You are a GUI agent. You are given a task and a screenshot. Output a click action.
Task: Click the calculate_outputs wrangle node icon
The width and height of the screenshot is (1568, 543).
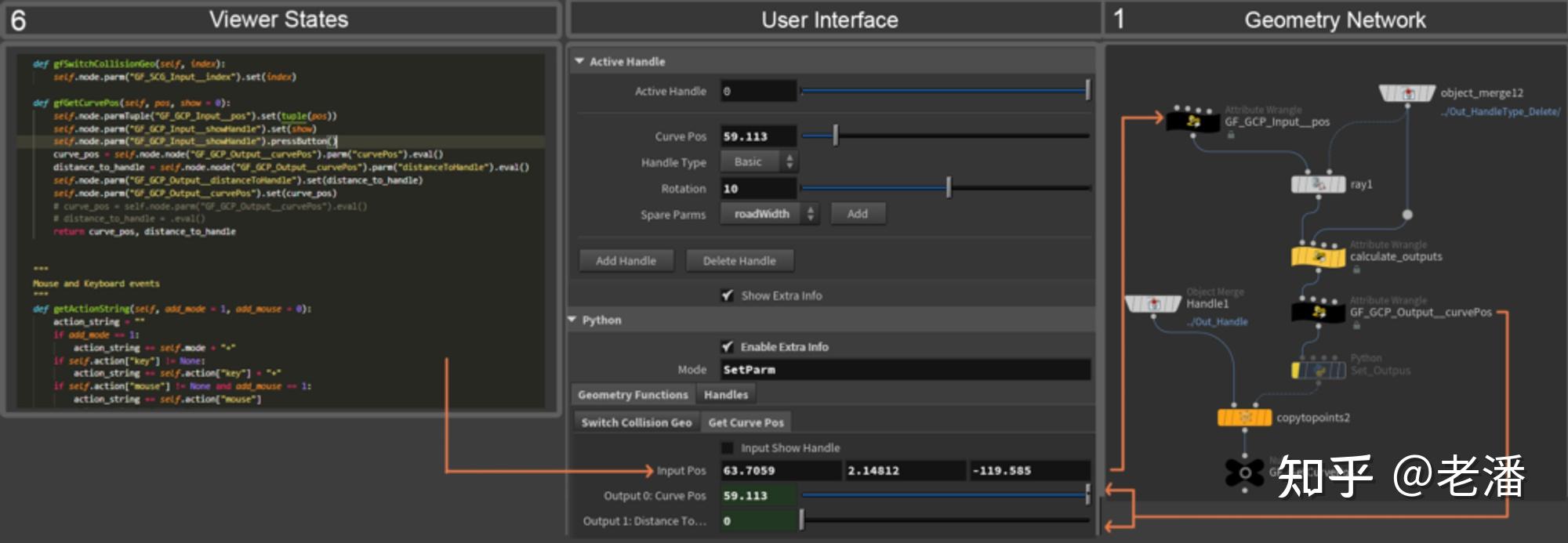pos(1319,256)
